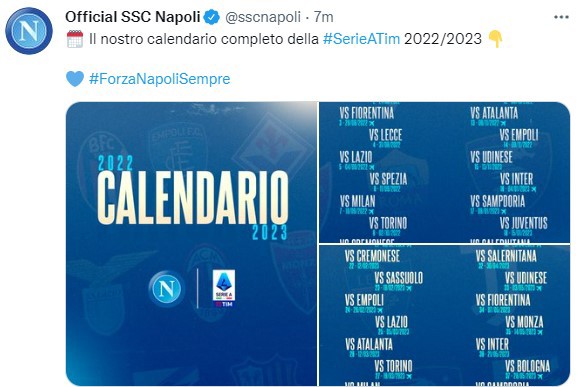
Task: Click the tweet text about calendario completo
Action: [x=286, y=39]
